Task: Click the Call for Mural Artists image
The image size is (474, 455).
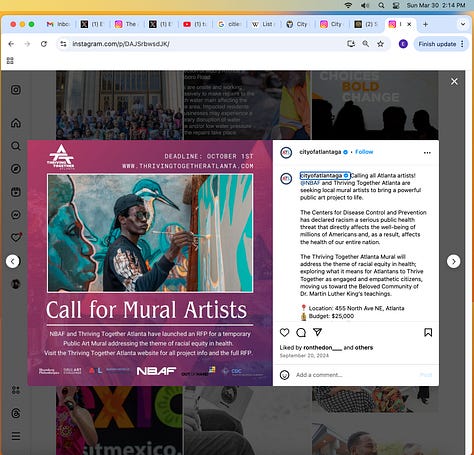Action: (x=150, y=263)
